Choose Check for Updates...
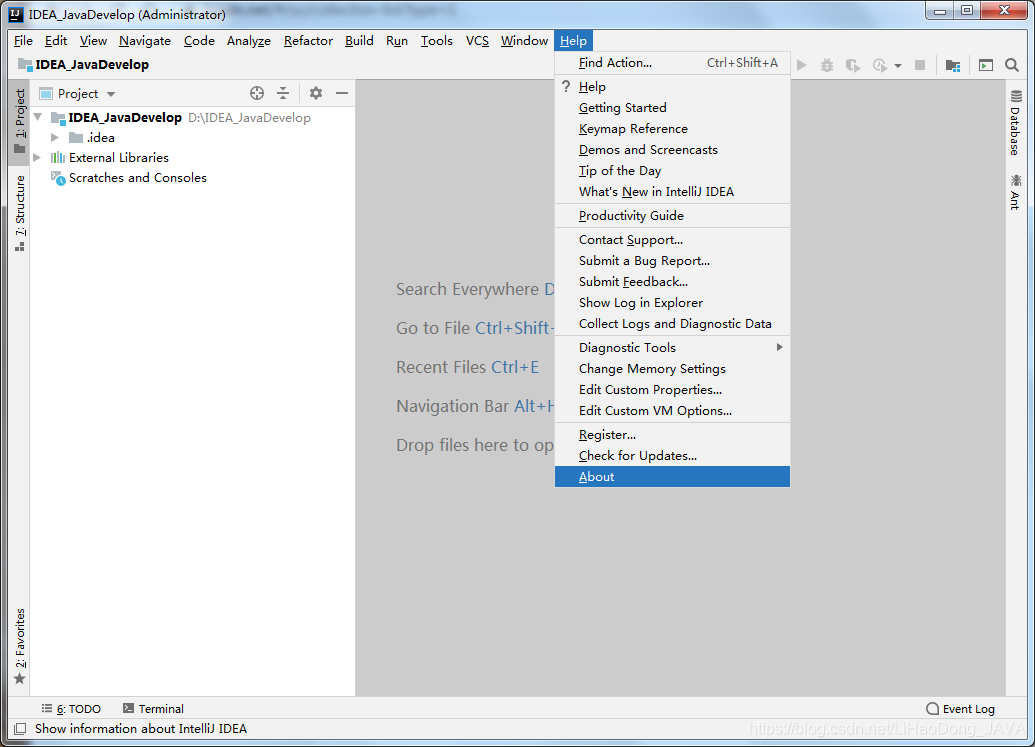The height and width of the screenshot is (747, 1035). 672,456
